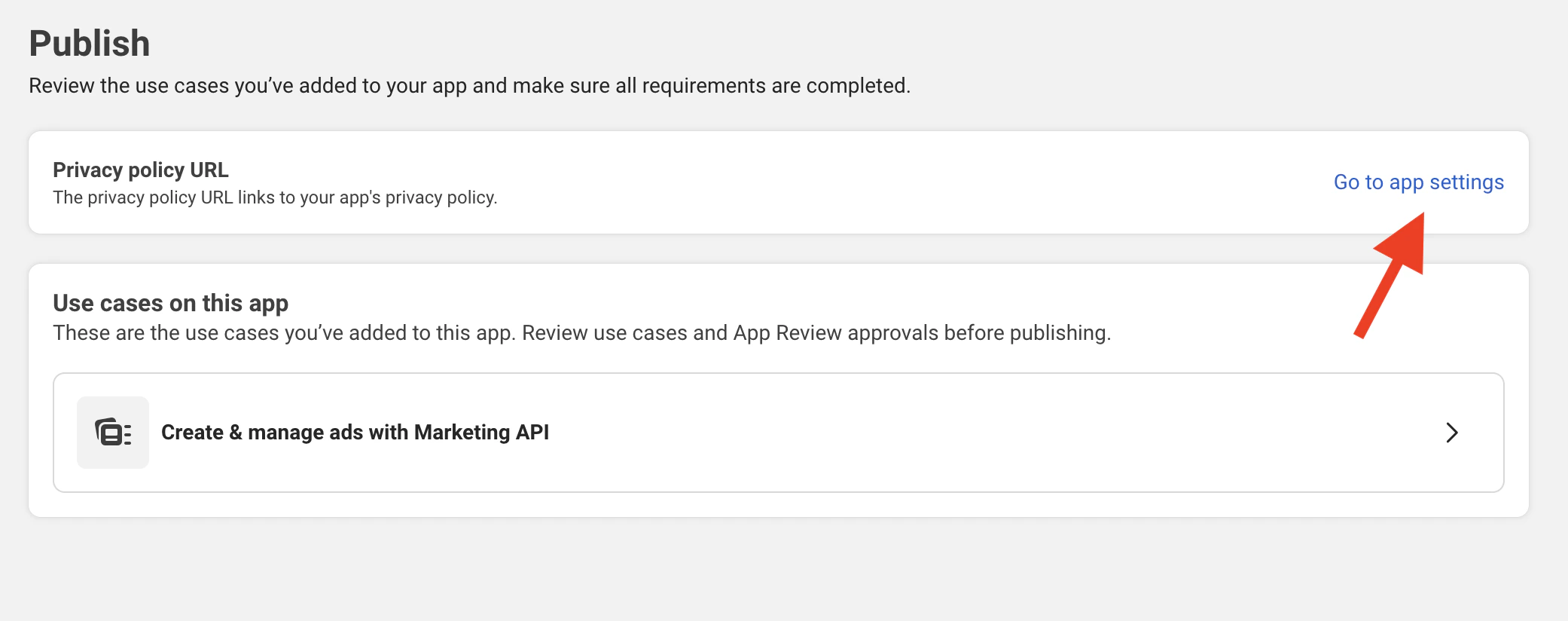The width and height of the screenshot is (1568, 621).
Task: Click the text about App Review approvals
Action: click(582, 333)
